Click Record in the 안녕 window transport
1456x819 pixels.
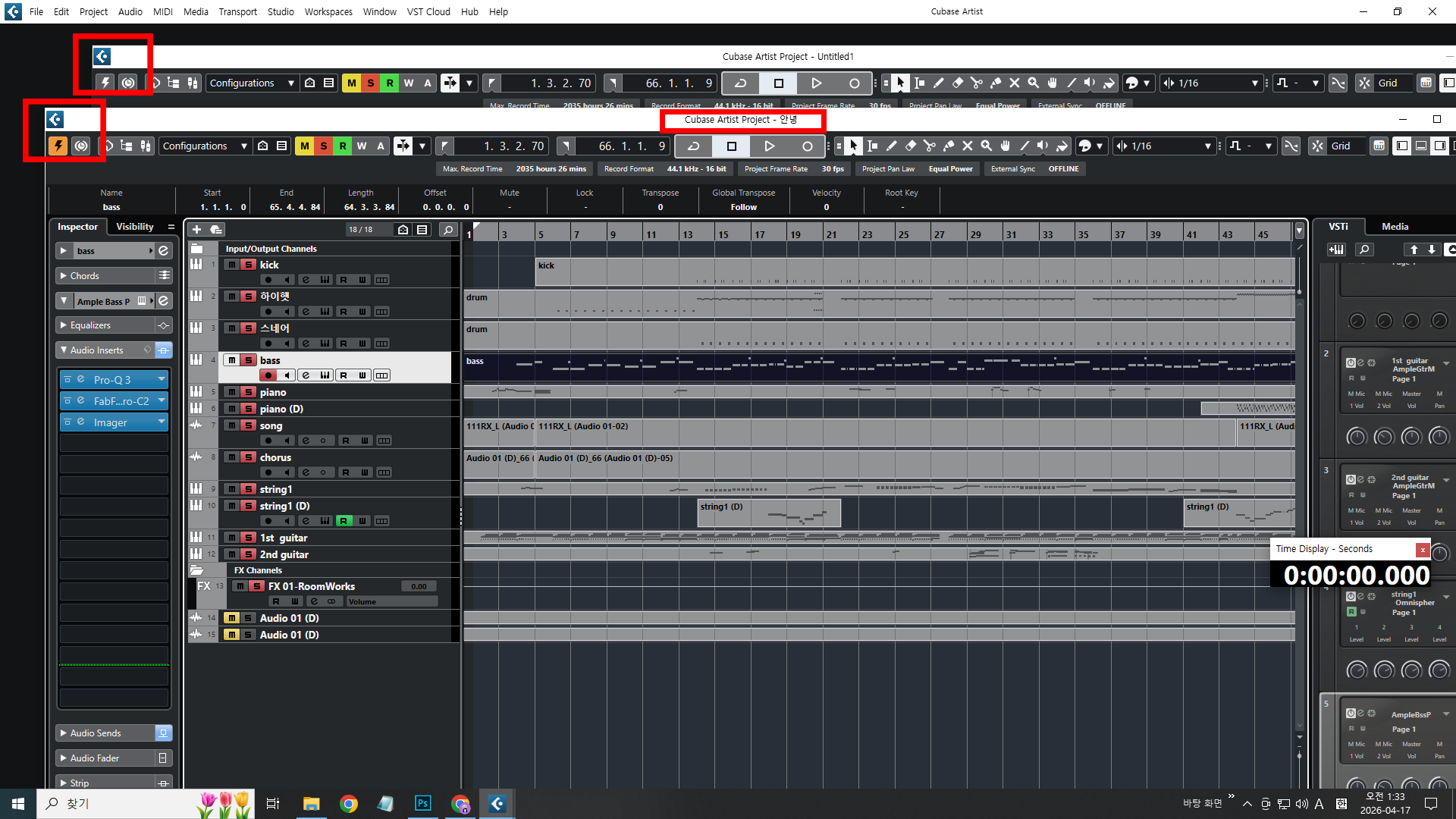pyautogui.click(x=807, y=146)
